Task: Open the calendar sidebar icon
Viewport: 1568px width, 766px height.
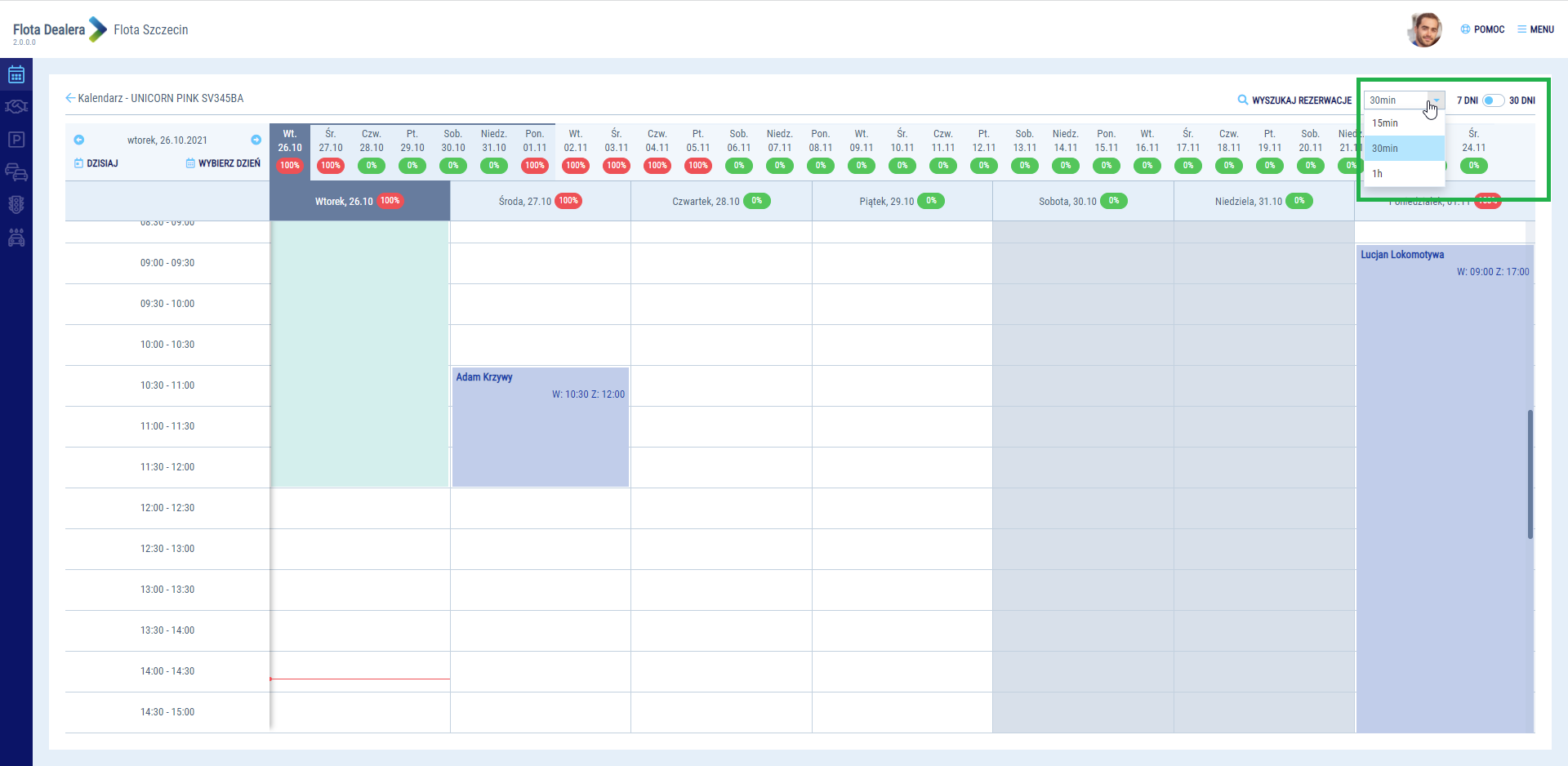Action: (16, 75)
